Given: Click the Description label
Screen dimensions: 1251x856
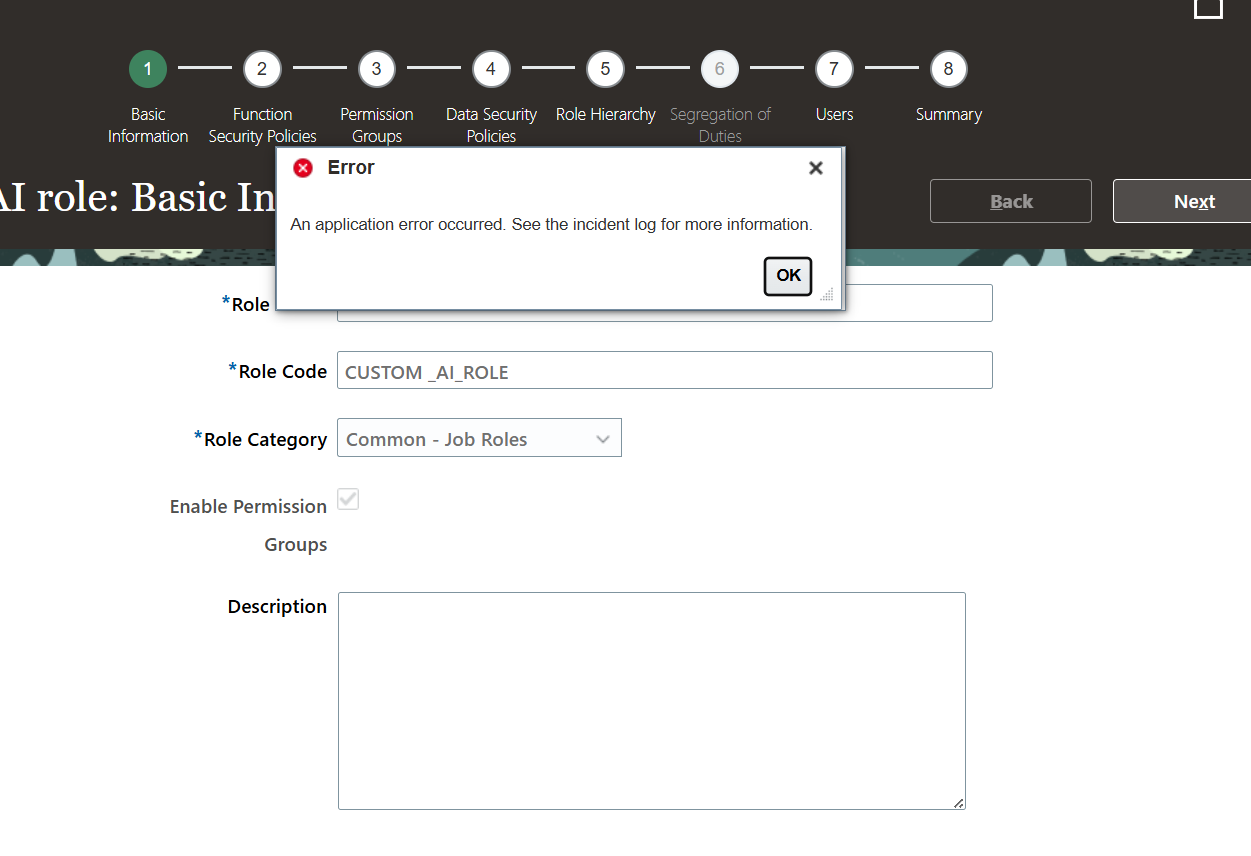Looking at the screenshot, I should coord(277,606).
